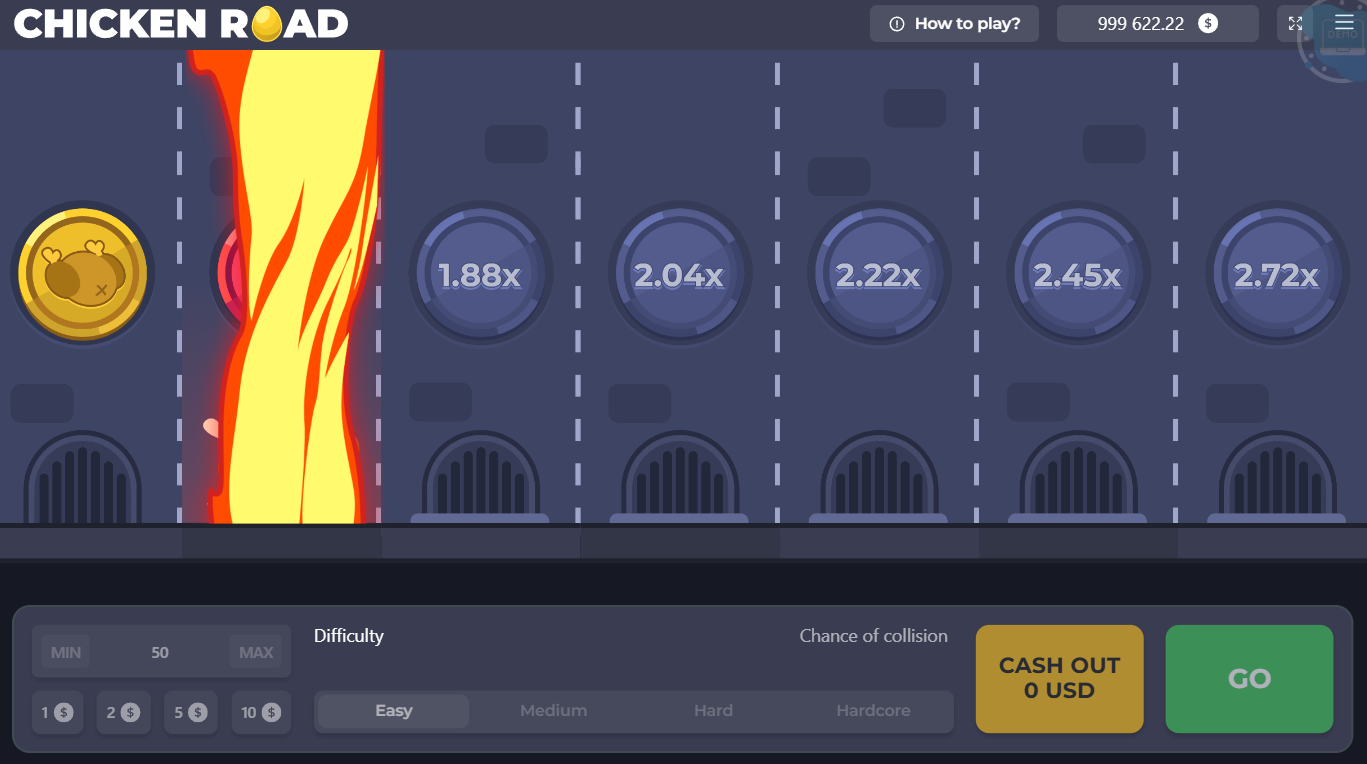The height and width of the screenshot is (764, 1367).
Task: Click the bet amount field showing 50
Action: (161, 652)
